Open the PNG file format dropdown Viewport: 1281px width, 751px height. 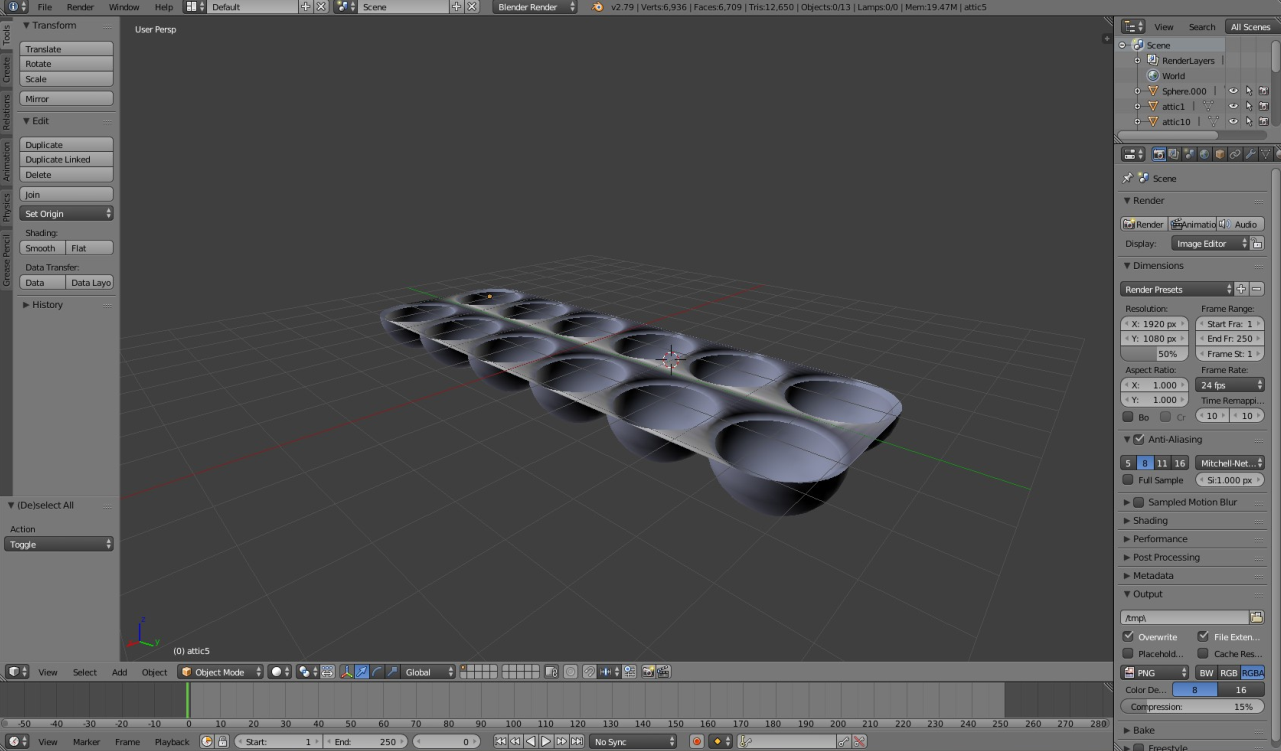pos(1155,673)
